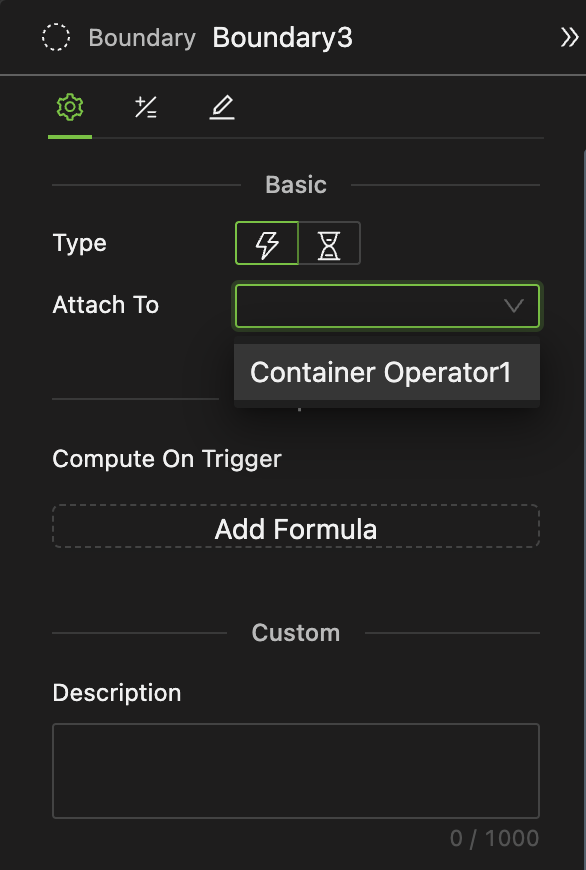This screenshot has height=870, width=586.
Task: Click the Basic section header
Action: pos(296,185)
